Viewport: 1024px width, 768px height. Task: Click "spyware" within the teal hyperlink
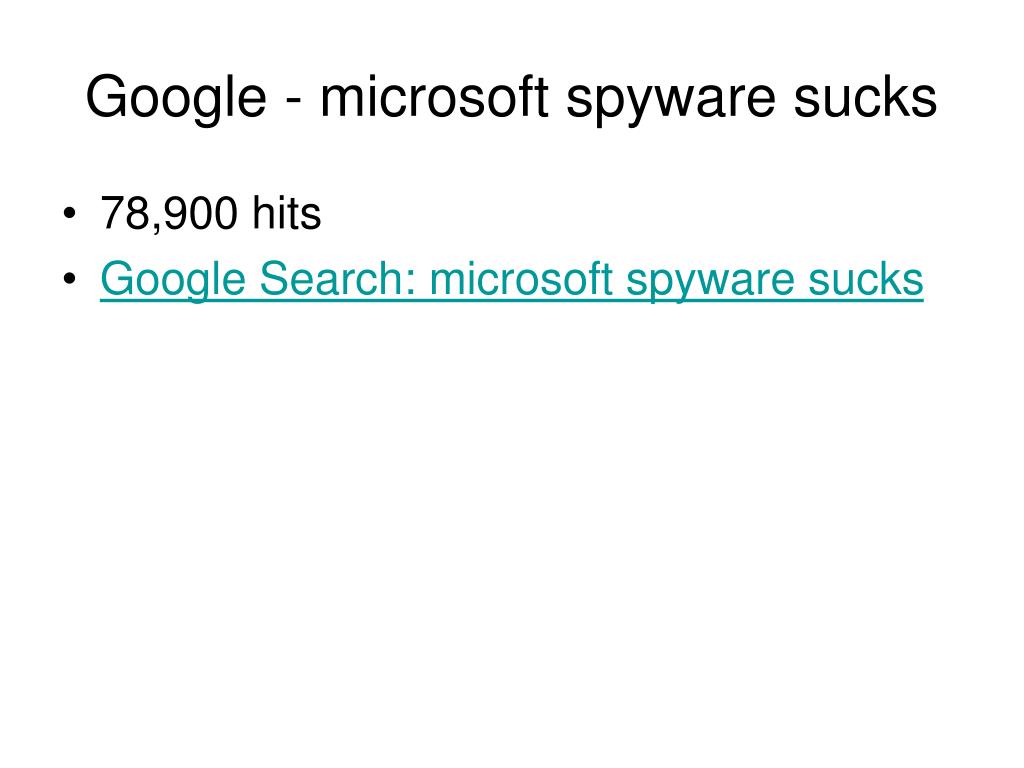711,282
